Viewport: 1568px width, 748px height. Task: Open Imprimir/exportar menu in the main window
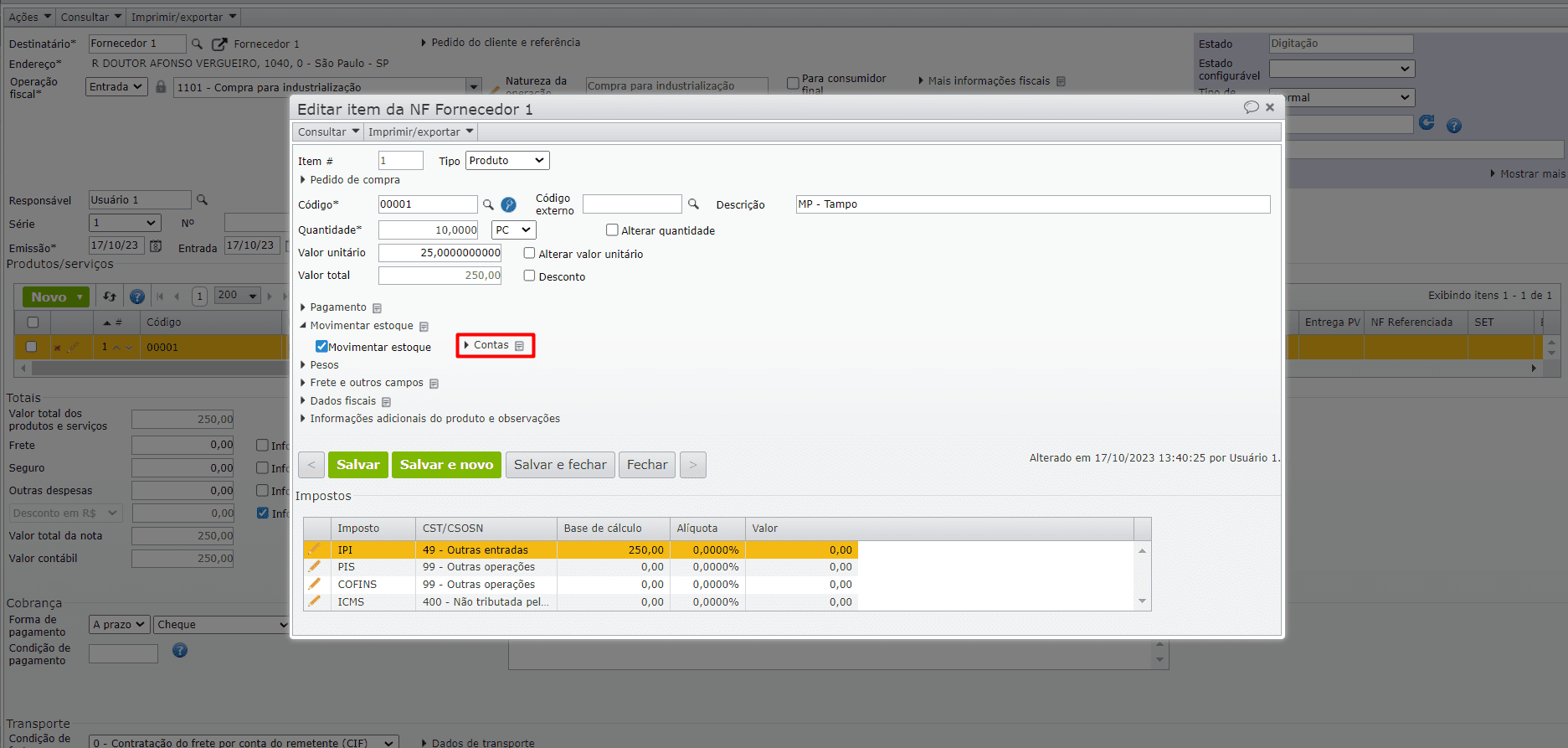[x=183, y=17]
